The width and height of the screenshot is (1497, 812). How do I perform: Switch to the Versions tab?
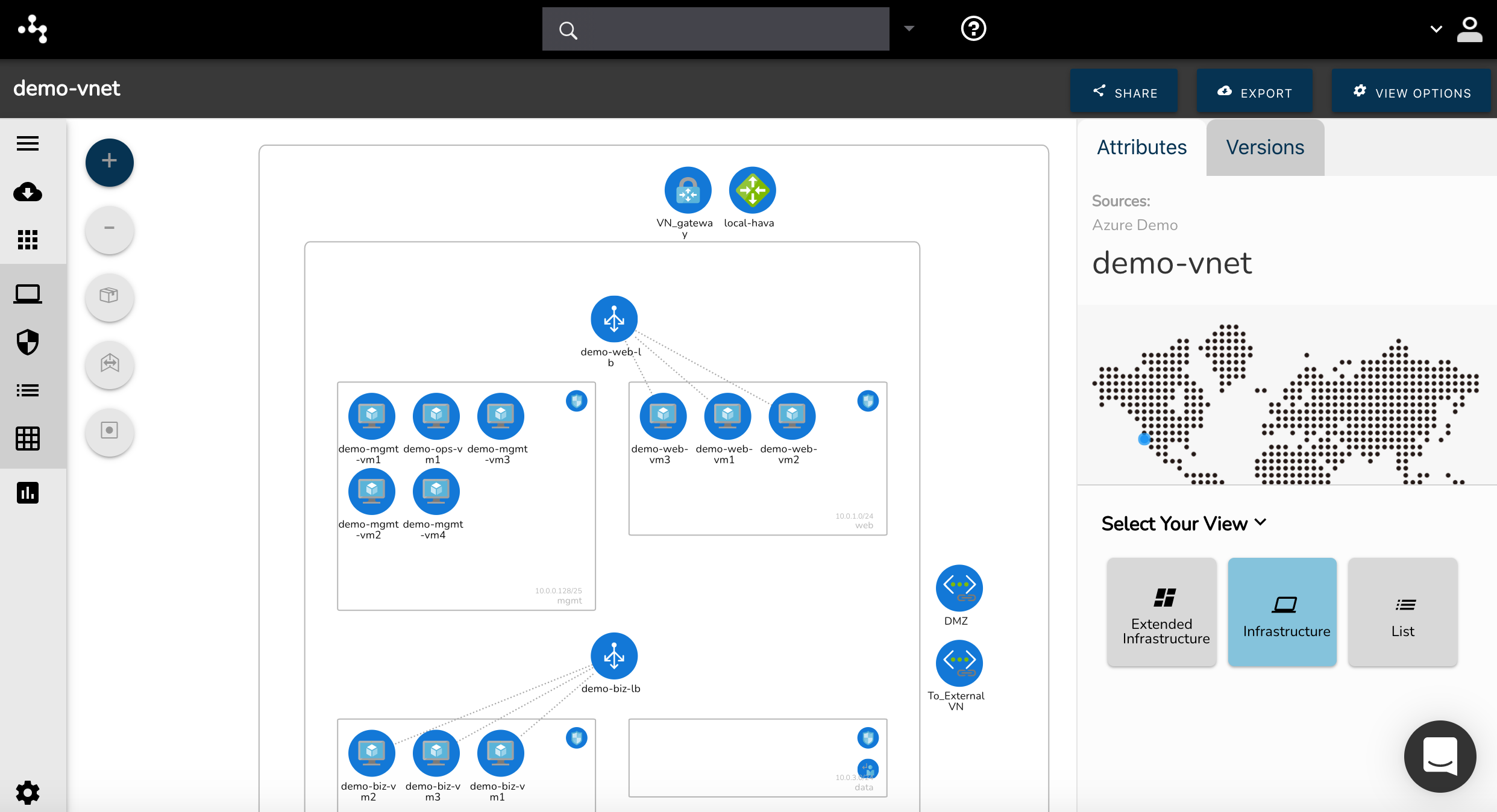[x=1265, y=148]
